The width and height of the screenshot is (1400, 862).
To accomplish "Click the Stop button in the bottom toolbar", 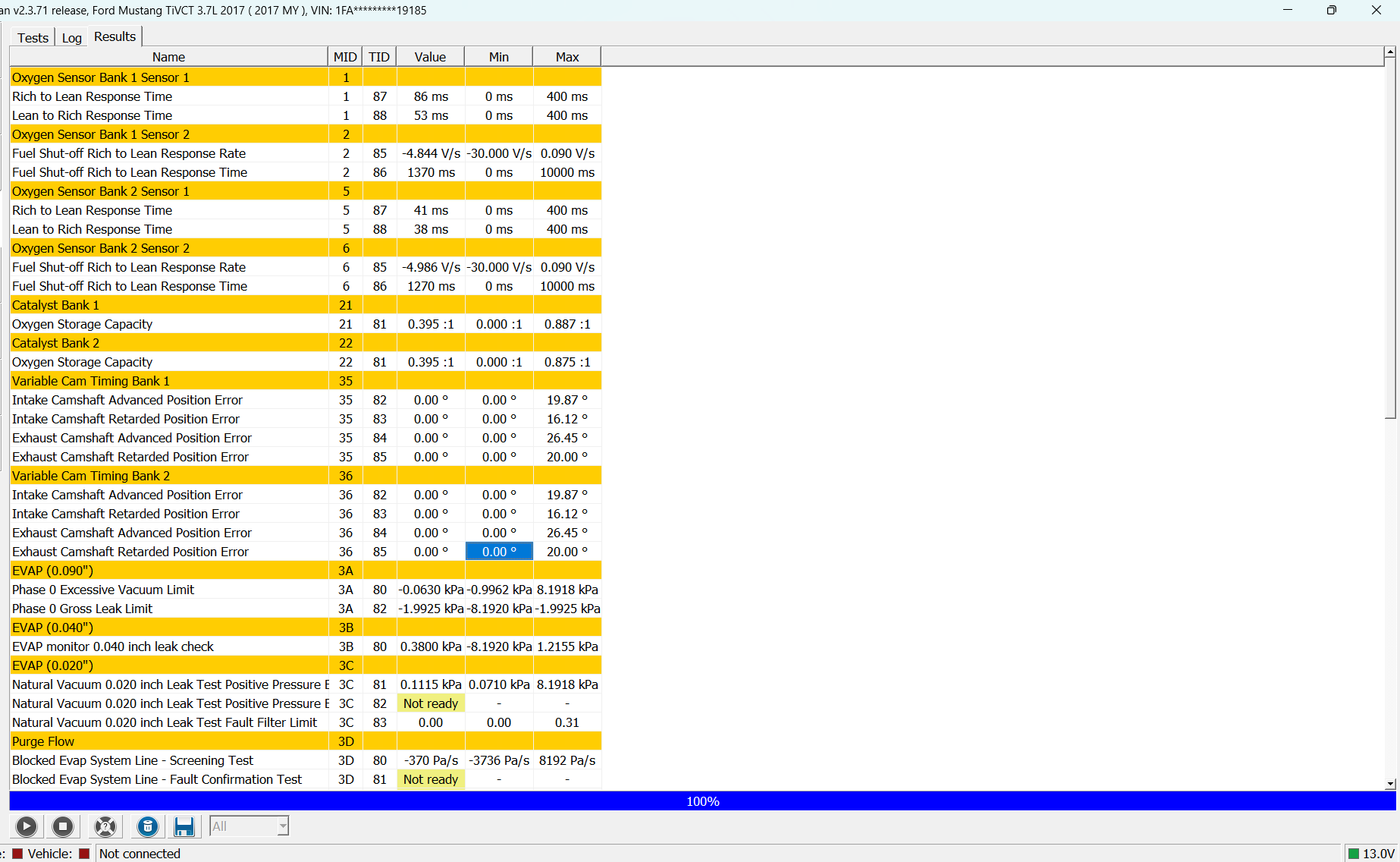I will 63,826.
